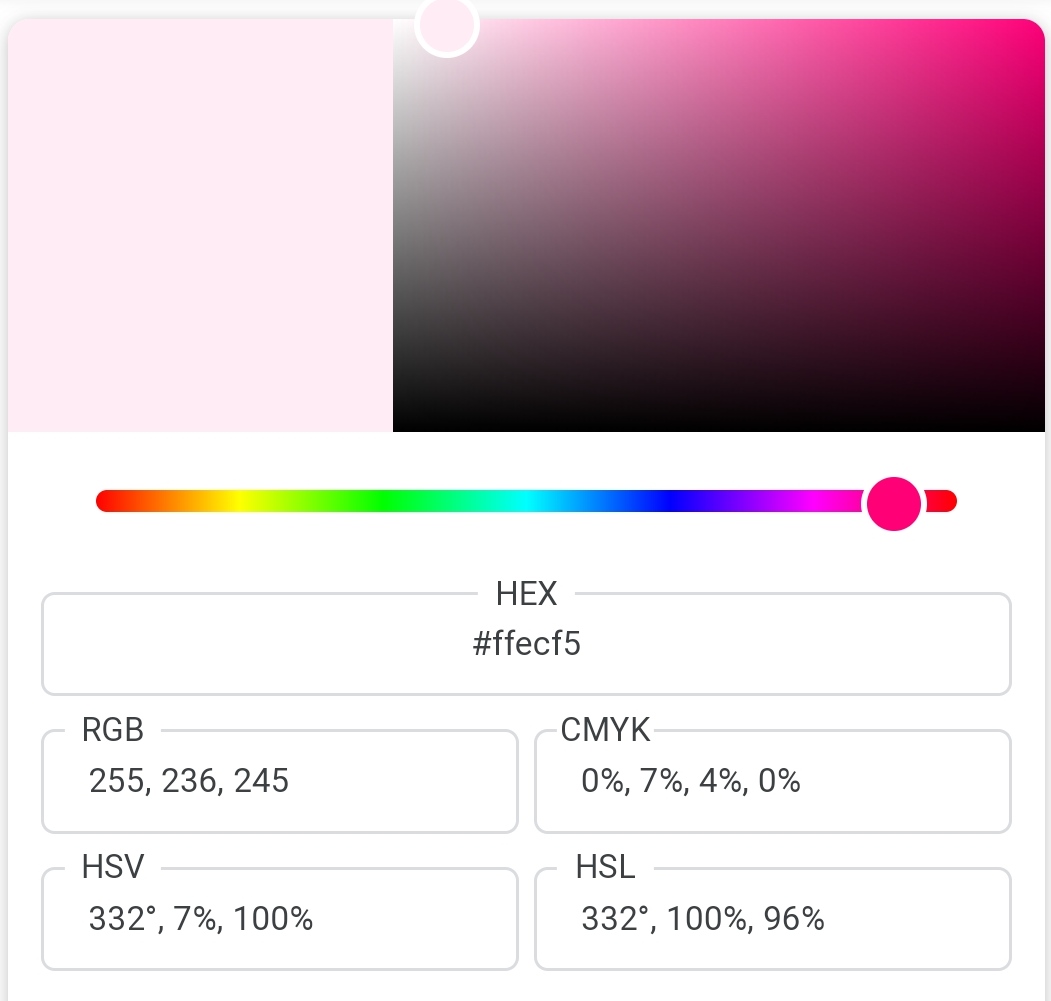Set hue to green on the hue bar
The width and height of the screenshot is (1051, 1001).
pyautogui.click(x=383, y=501)
